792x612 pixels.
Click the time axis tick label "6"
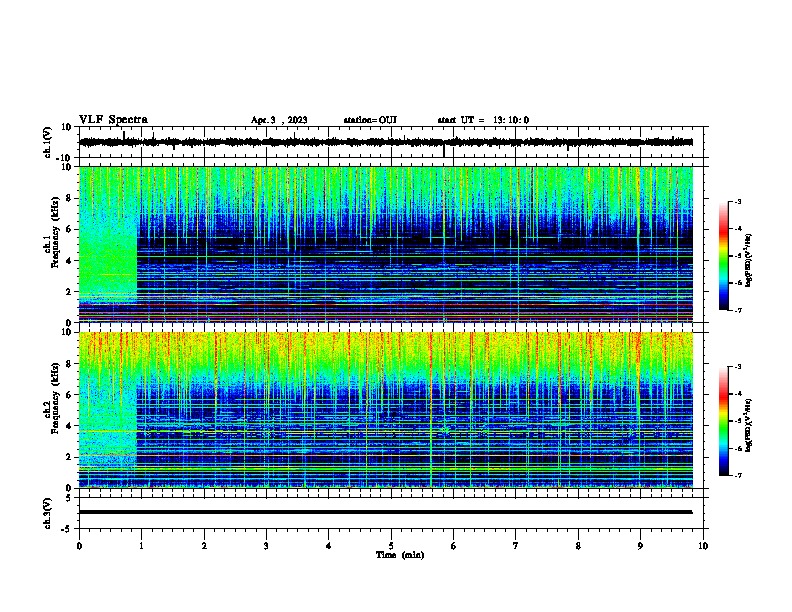[453, 546]
